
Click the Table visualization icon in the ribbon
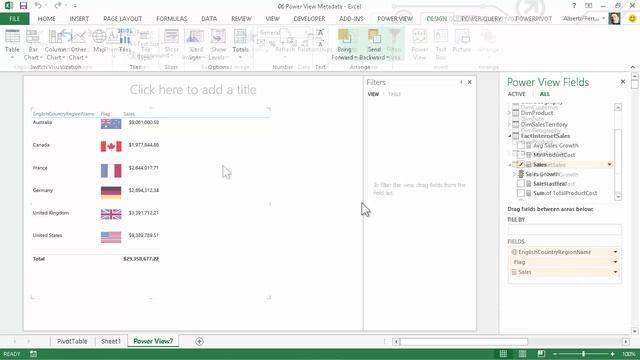[x=12, y=37]
